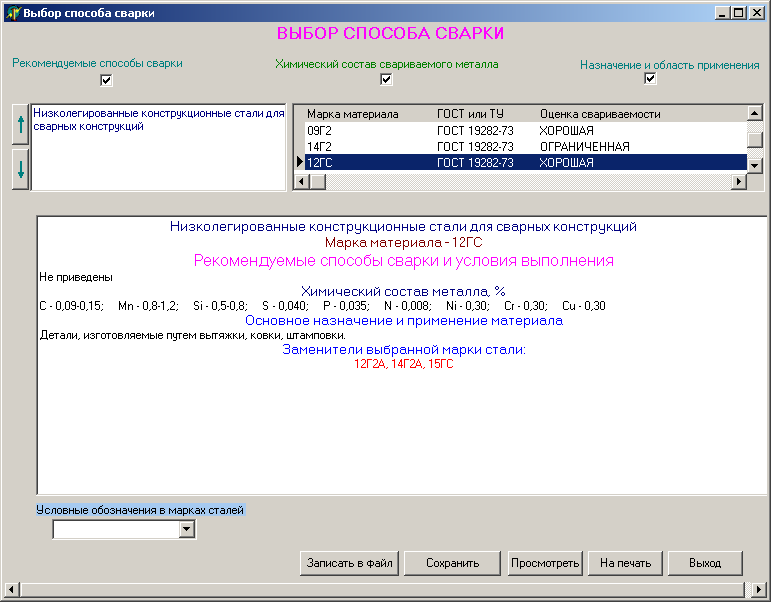The height and width of the screenshot is (604, 775).
Task: Click the 'Не приведены' text line
Action: pos(76,277)
